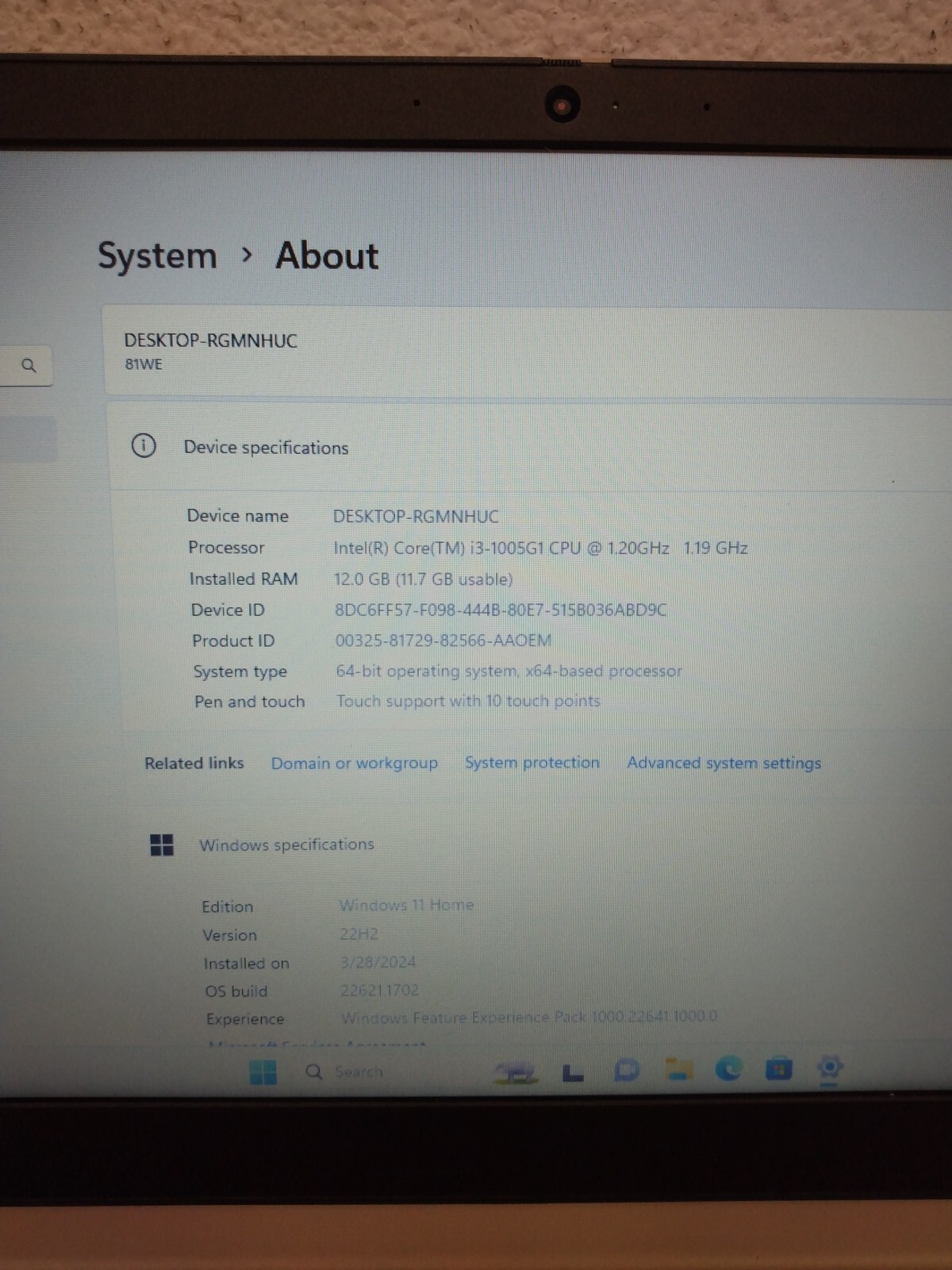This screenshot has height=1270, width=952.
Task: Open Domain or workgroup link
Action: coord(354,763)
